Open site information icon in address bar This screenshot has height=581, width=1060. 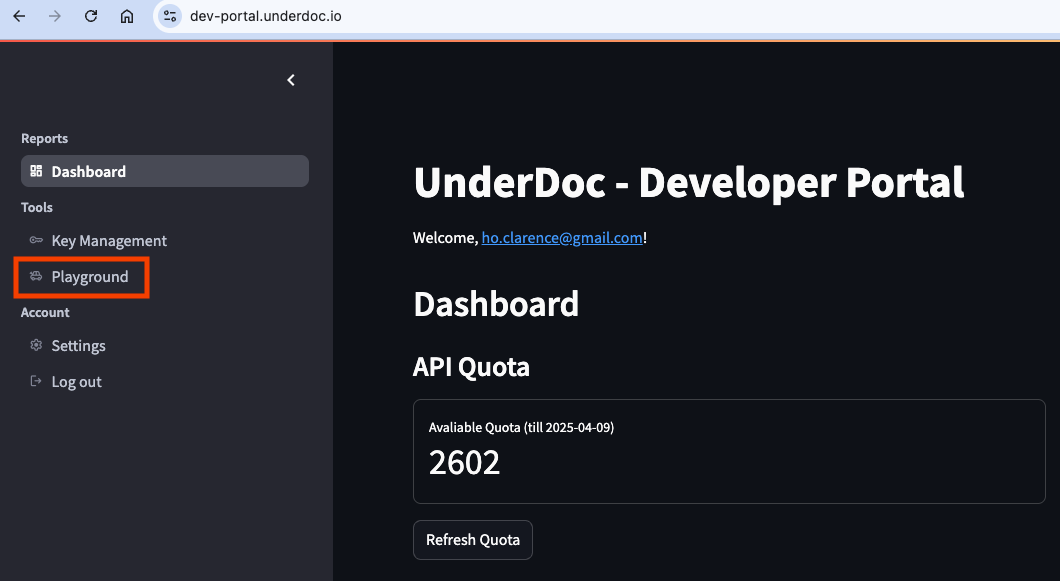pos(170,16)
